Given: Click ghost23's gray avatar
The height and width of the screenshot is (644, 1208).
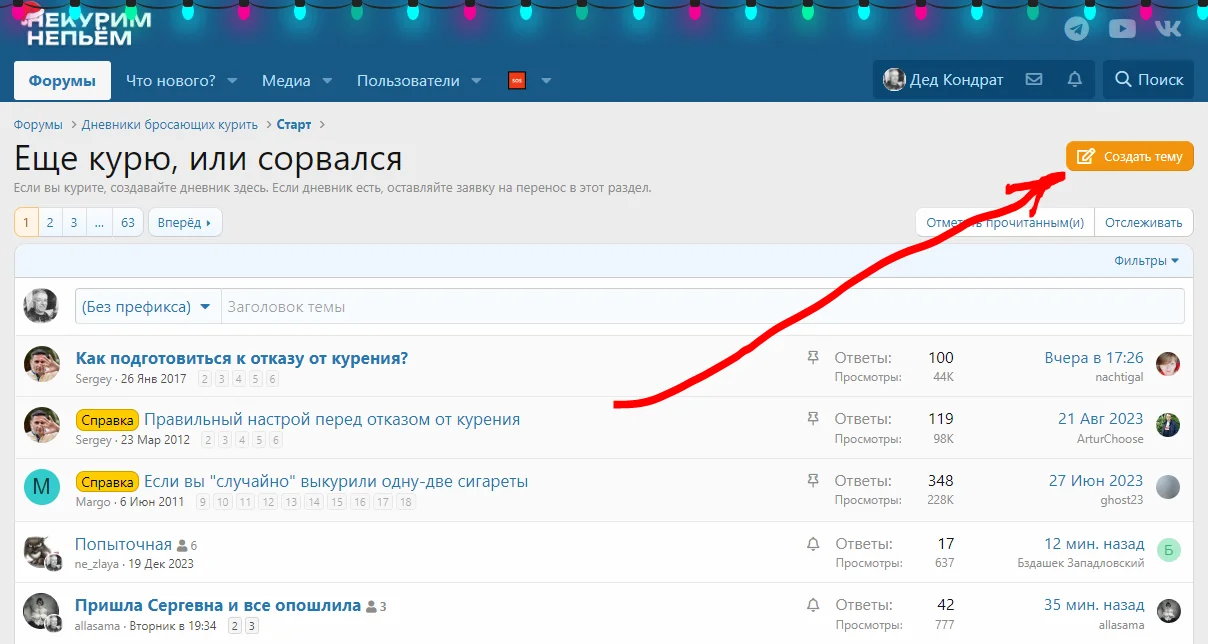Looking at the screenshot, I should point(1168,487).
